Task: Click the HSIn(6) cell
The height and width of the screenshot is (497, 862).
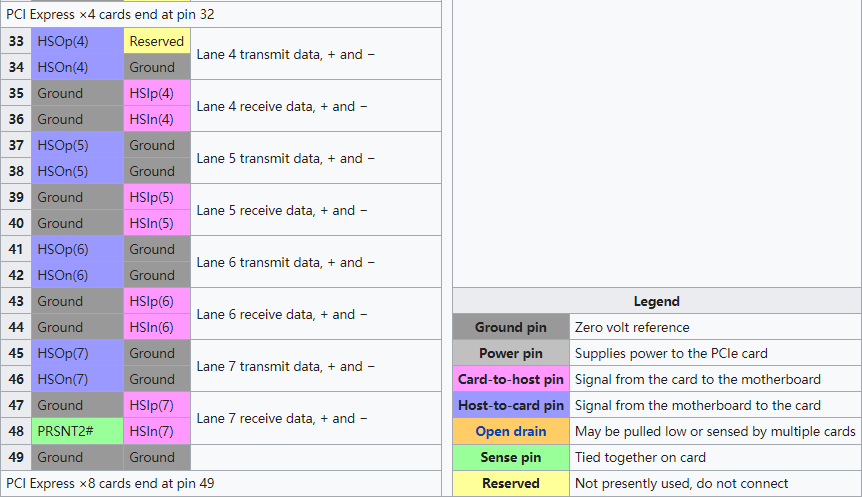Action: coord(157,327)
